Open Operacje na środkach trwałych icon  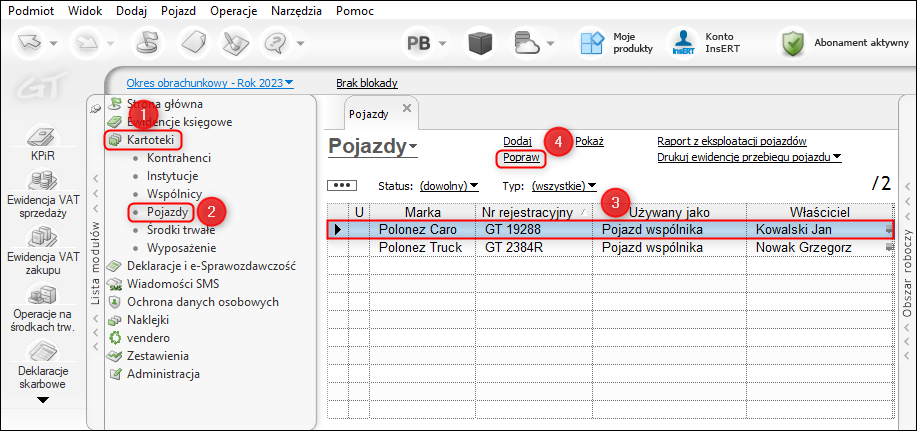click(x=44, y=294)
